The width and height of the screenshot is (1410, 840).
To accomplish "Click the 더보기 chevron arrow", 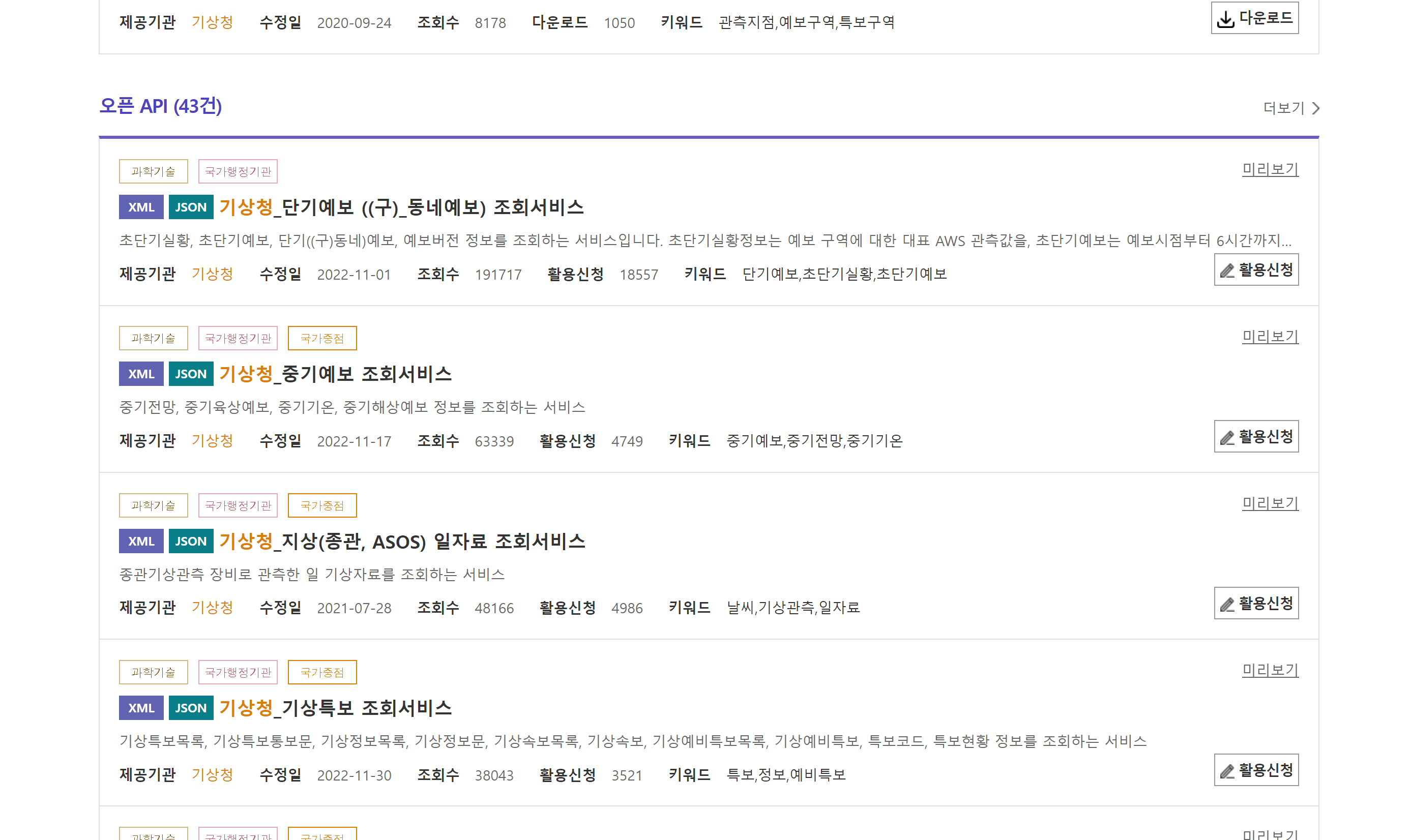I will pos(1315,108).
